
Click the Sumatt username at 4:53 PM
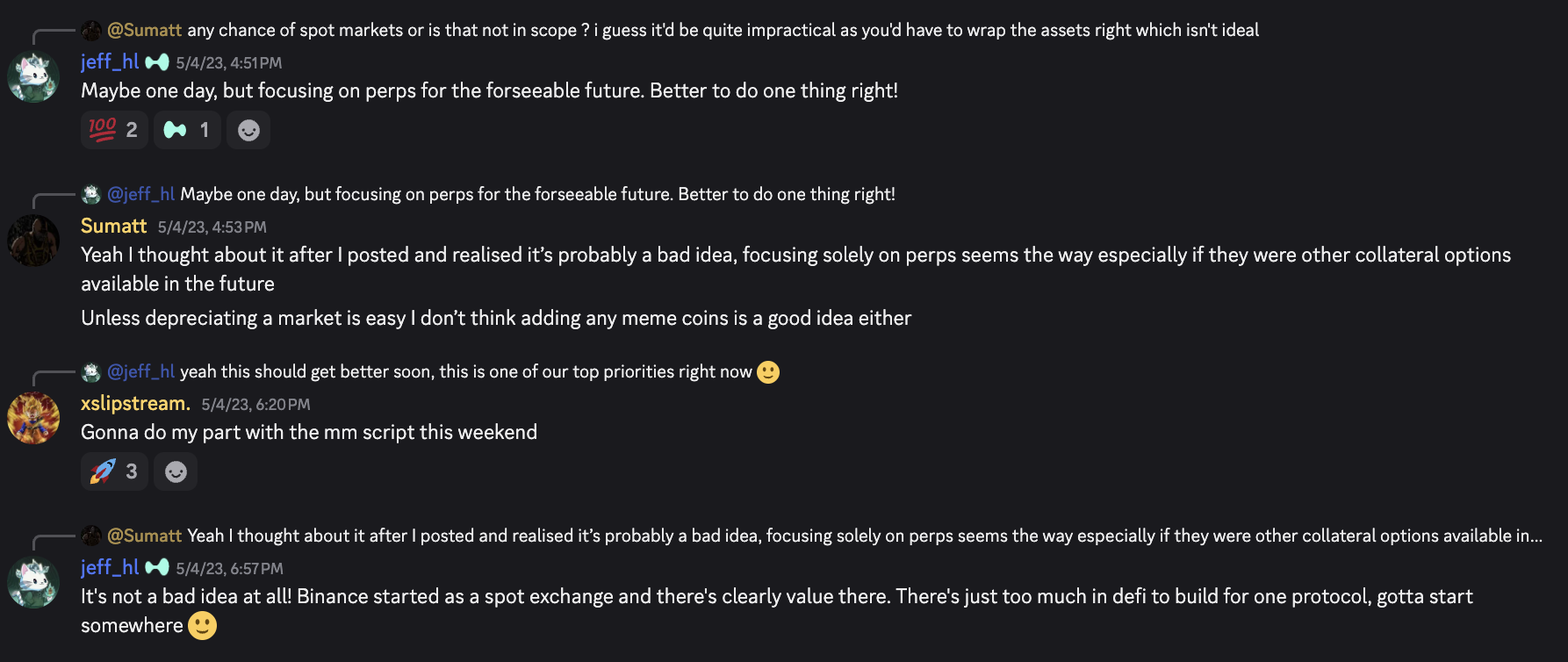click(113, 226)
